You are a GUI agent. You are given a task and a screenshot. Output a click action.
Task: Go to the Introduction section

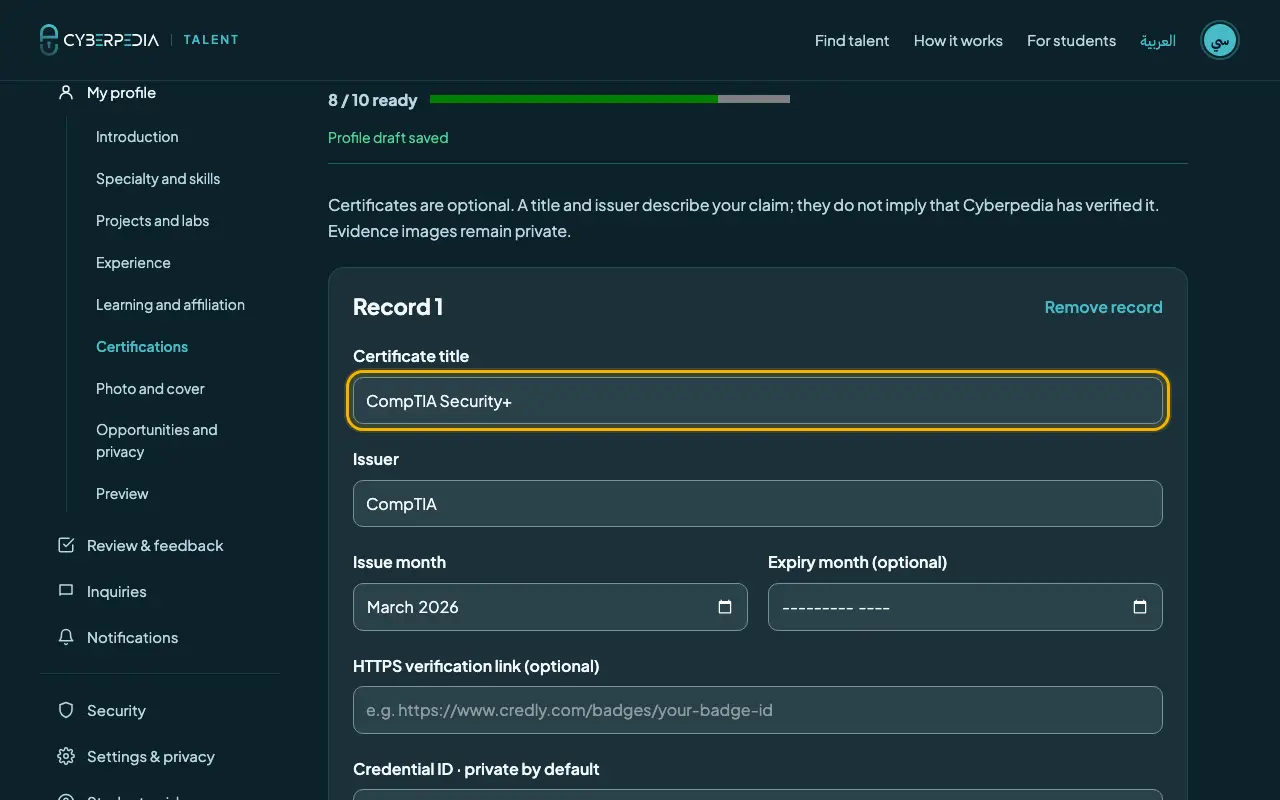(137, 137)
